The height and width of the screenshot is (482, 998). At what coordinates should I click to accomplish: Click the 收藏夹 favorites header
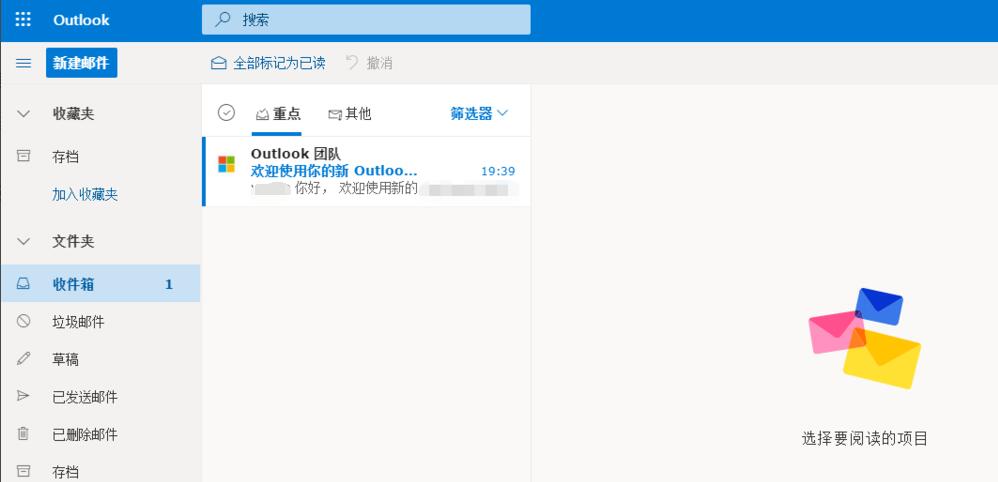point(73,114)
